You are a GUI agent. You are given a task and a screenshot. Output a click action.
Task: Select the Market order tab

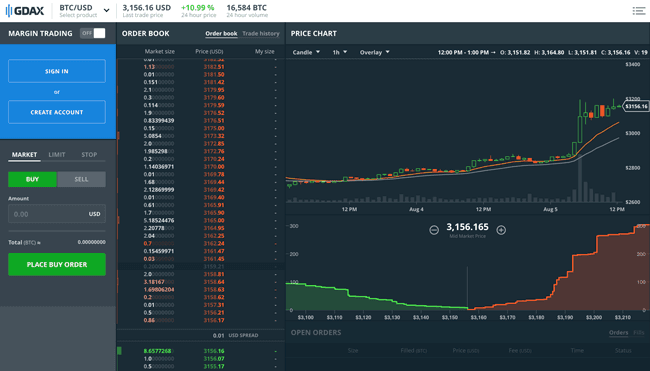click(24, 155)
